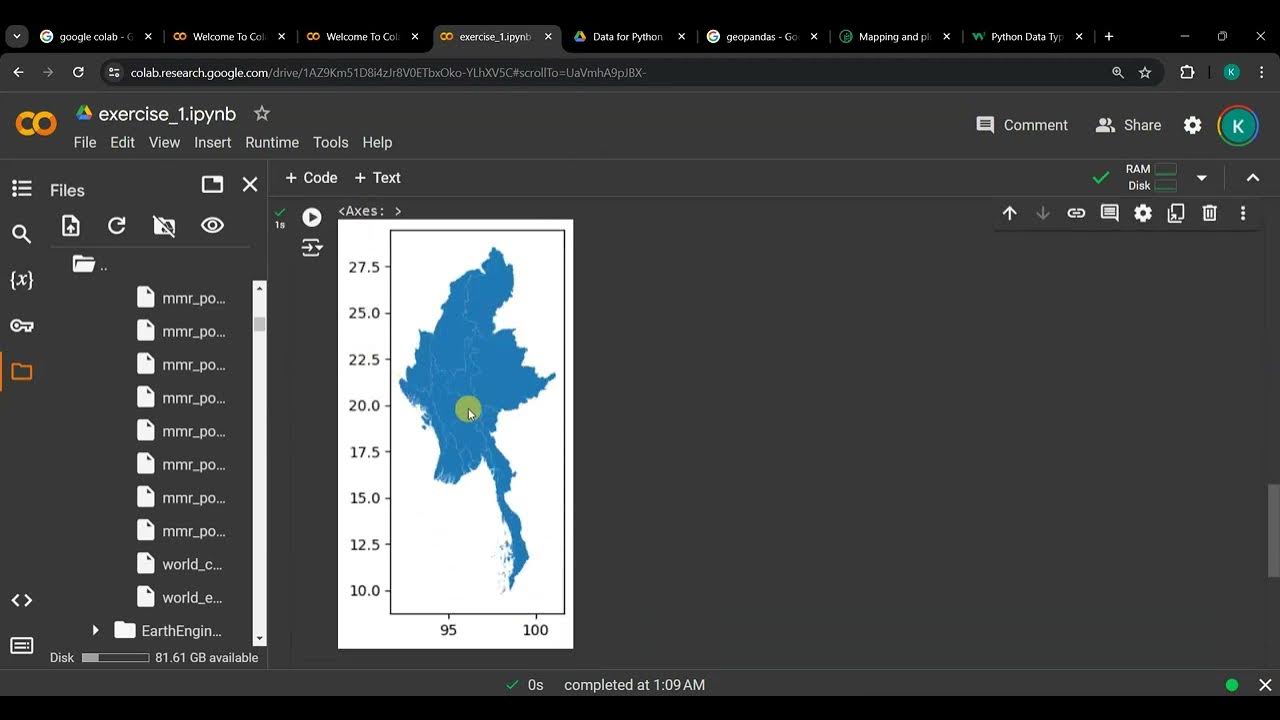Select the Files folder icon in sidebar
1280x720 pixels.
21,372
